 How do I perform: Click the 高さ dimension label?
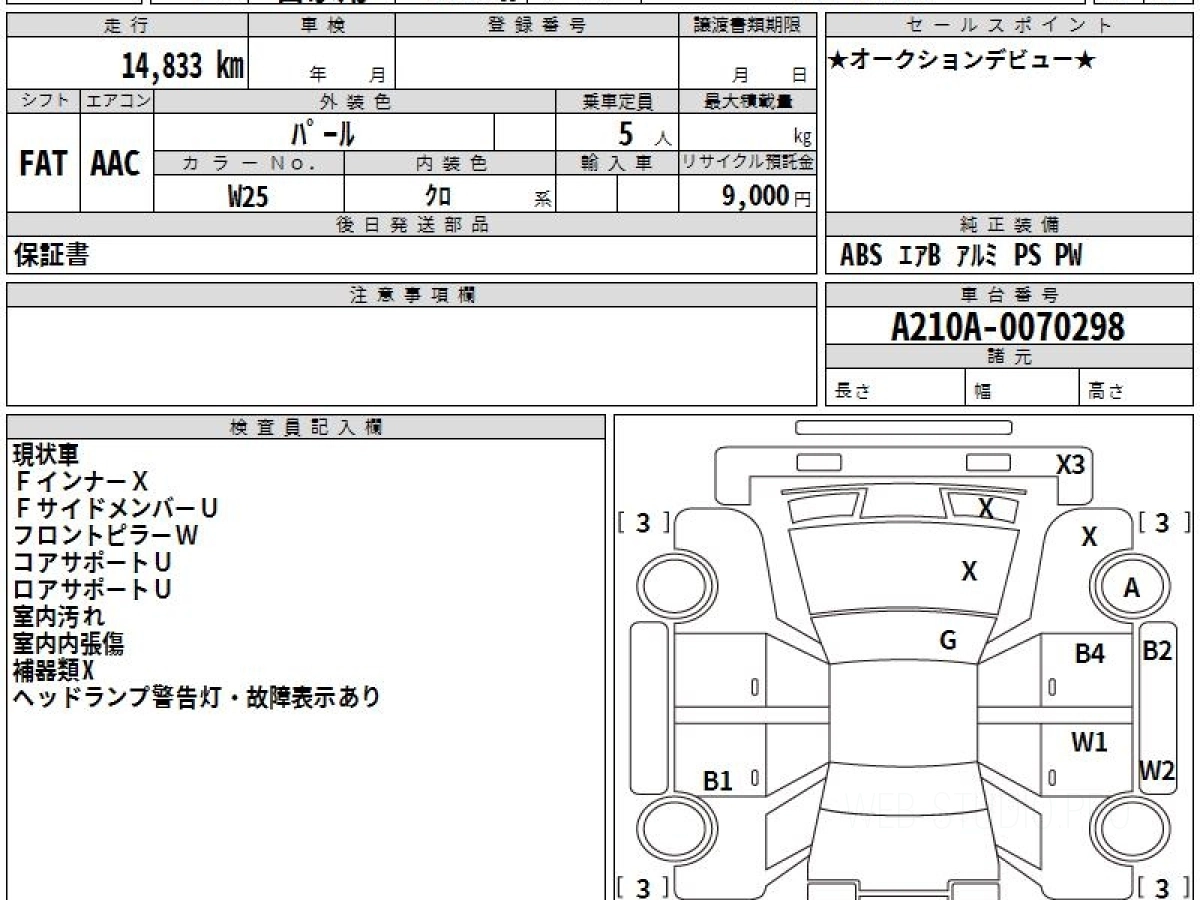tap(1106, 392)
